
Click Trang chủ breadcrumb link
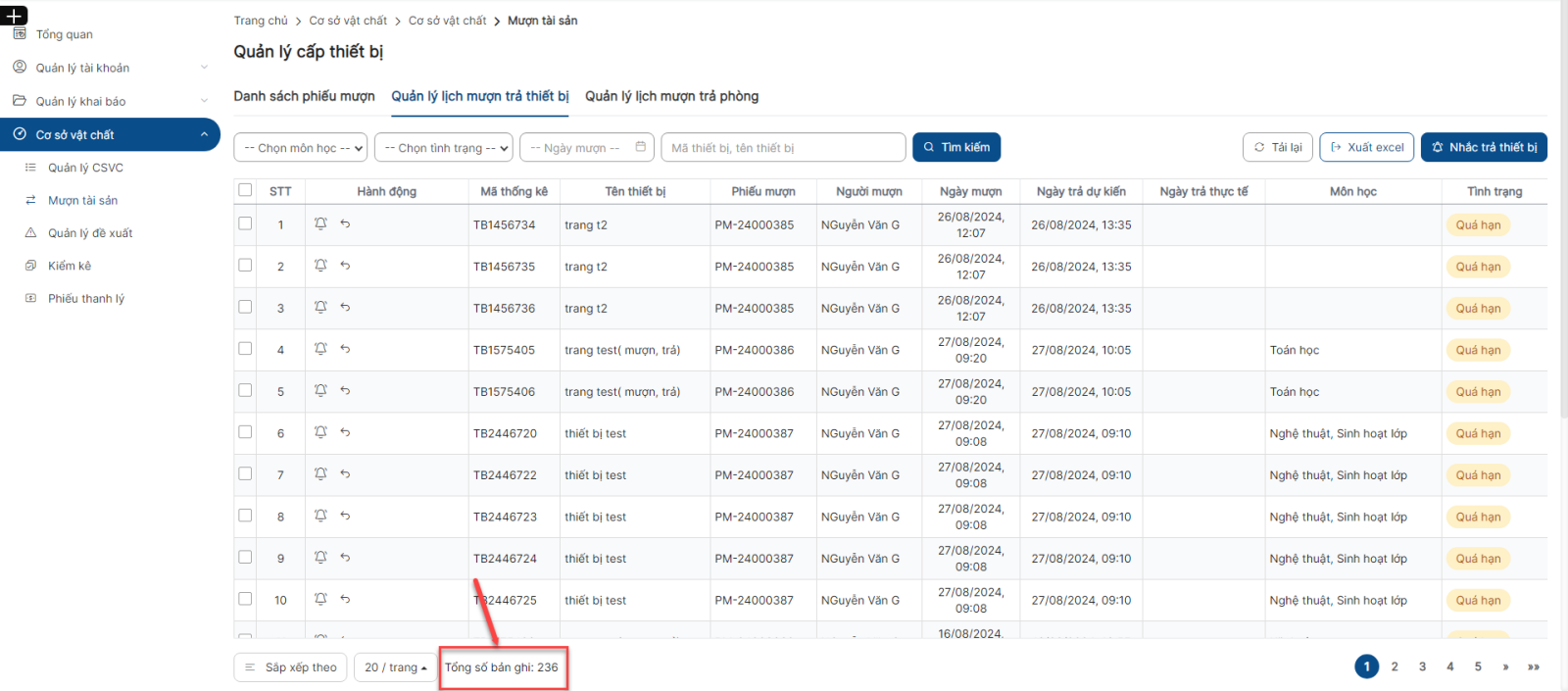point(261,21)
